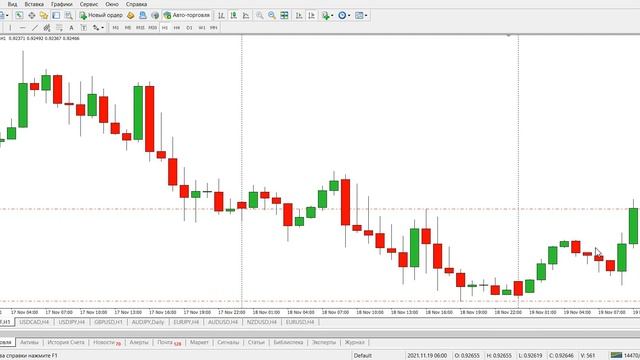Select the W1 timeframe
The image size is (640, 360).
pos(202,28)
